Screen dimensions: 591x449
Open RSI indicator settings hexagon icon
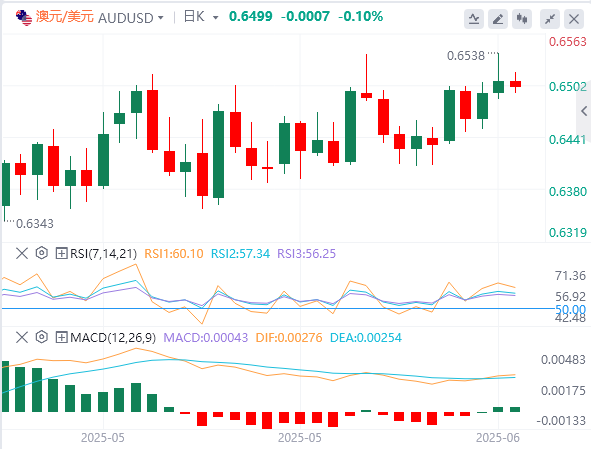coord(41,253)
